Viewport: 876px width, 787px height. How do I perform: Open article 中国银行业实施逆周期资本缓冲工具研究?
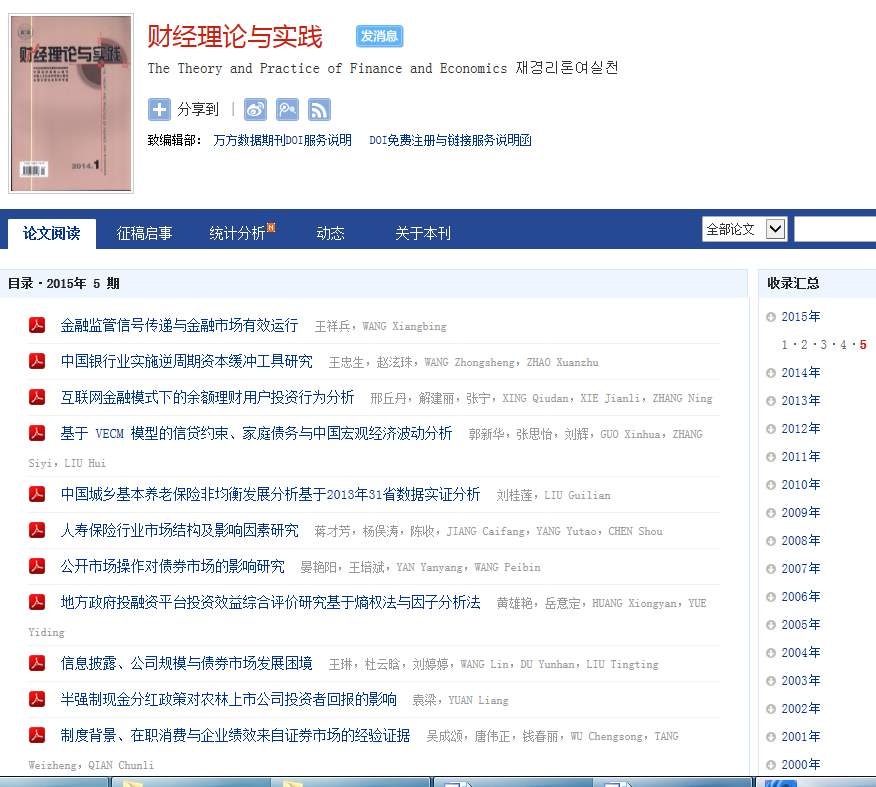pyautogui.click(x=186, y=361)
